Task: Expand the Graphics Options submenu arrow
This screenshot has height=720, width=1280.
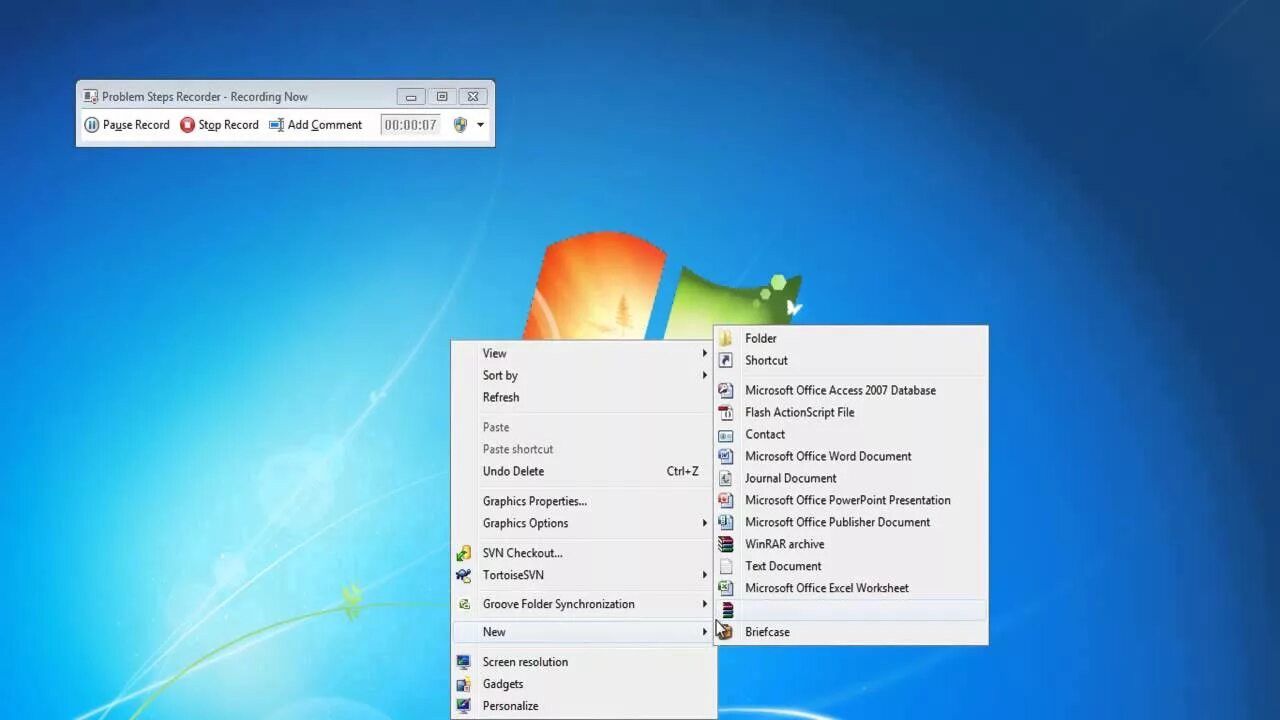Action: [x=704, y=523]
